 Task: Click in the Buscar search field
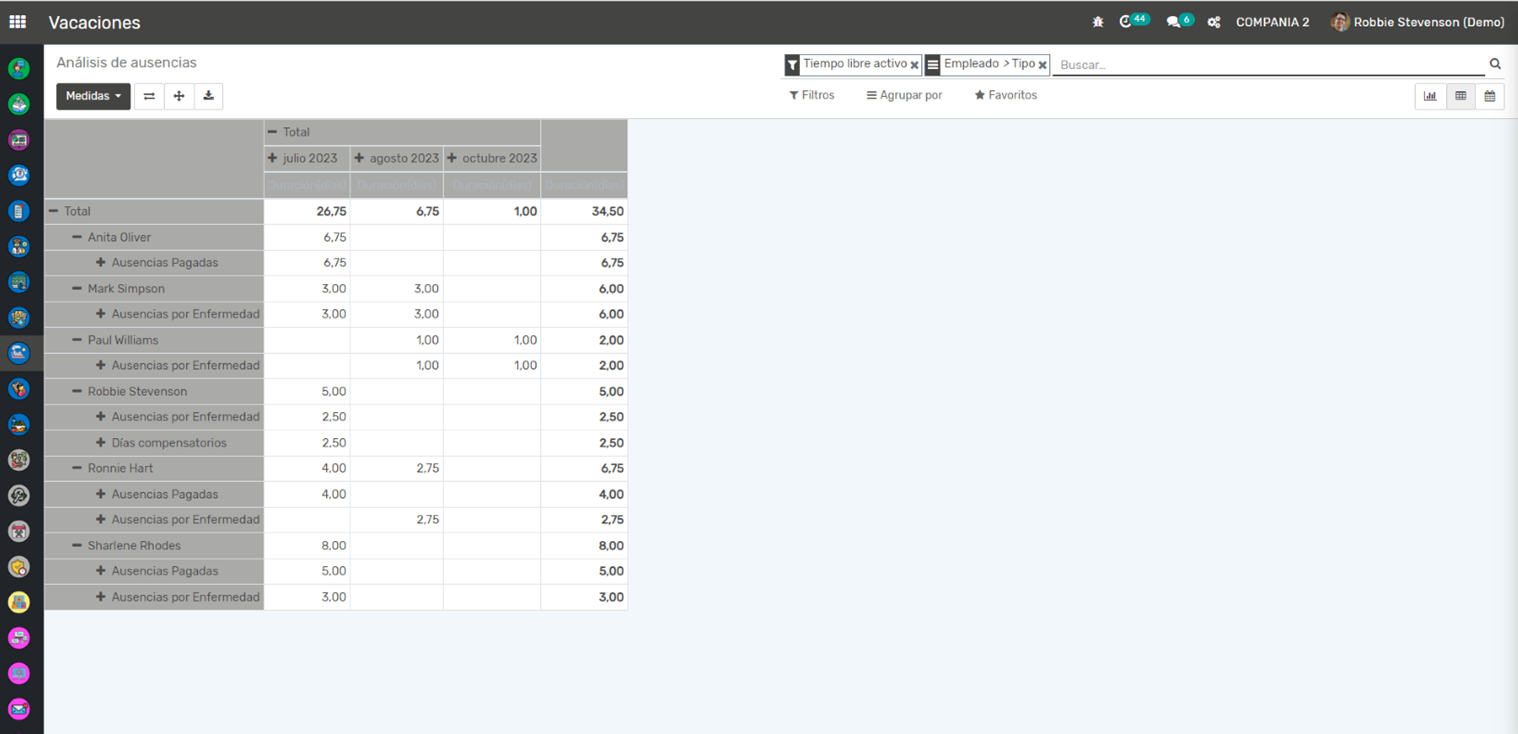[x=1268, y=65]
